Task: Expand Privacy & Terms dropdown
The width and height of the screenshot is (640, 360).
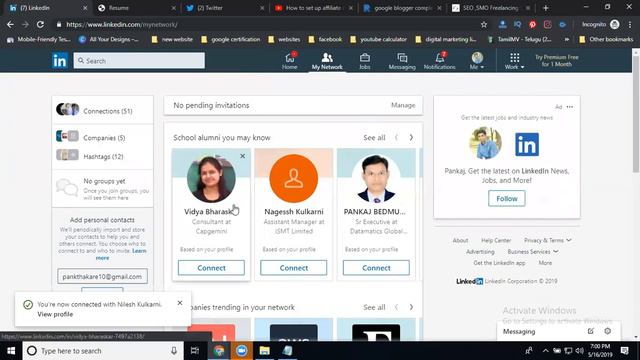Action: [x=547, y=240]
